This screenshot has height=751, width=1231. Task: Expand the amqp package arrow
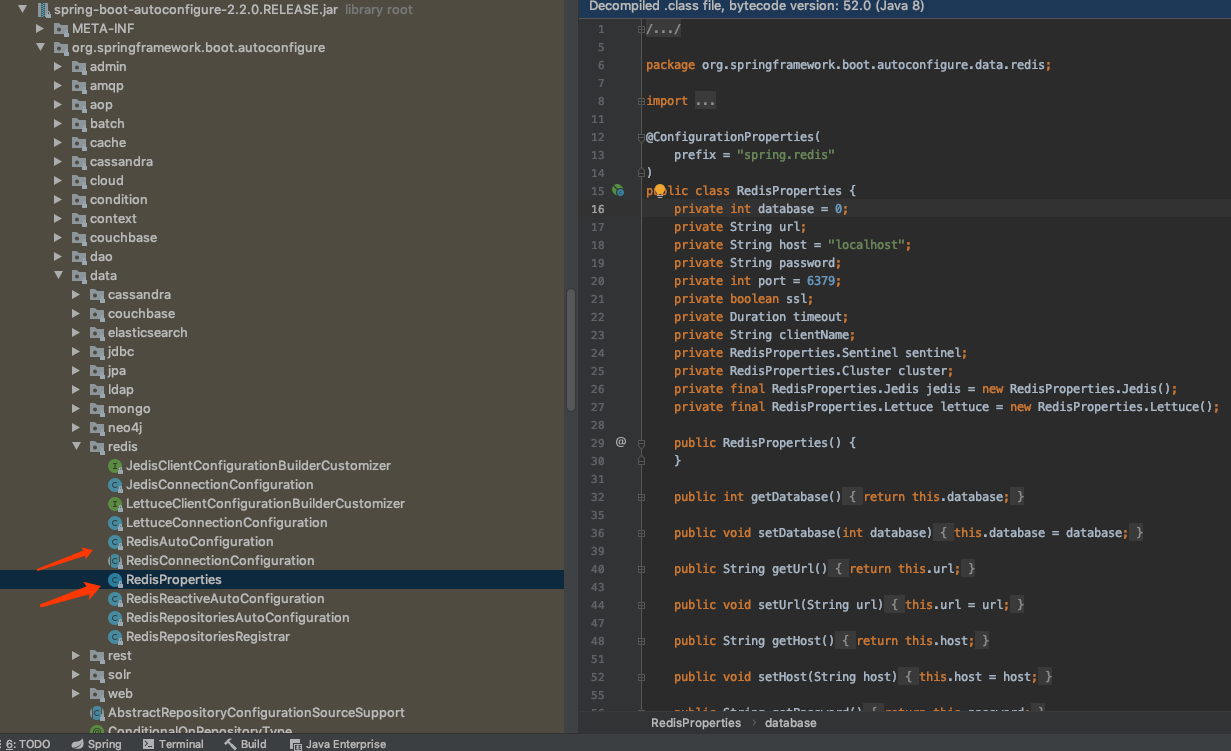tap(59, 85)
